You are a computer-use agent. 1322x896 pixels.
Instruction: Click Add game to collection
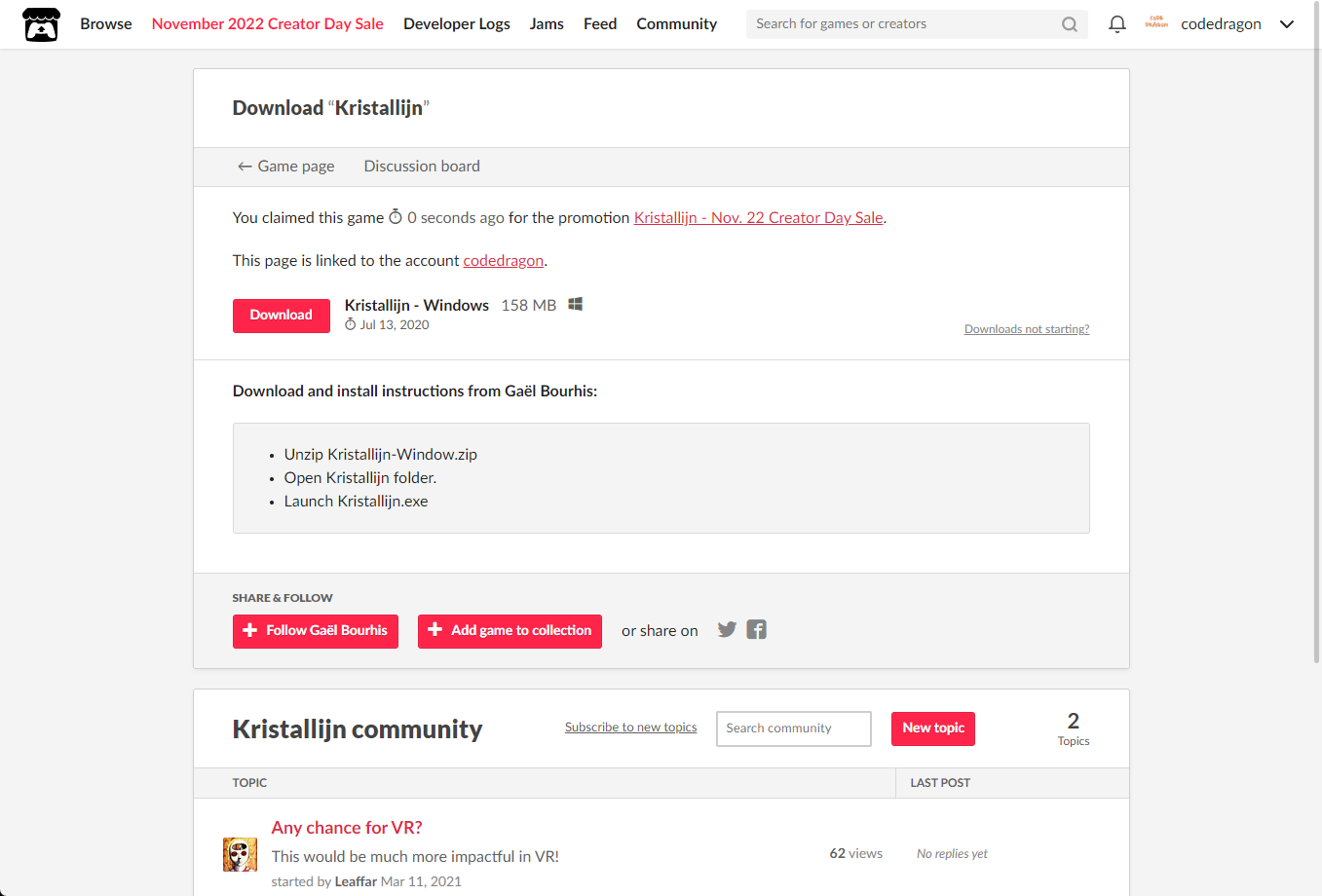(510, 631)
